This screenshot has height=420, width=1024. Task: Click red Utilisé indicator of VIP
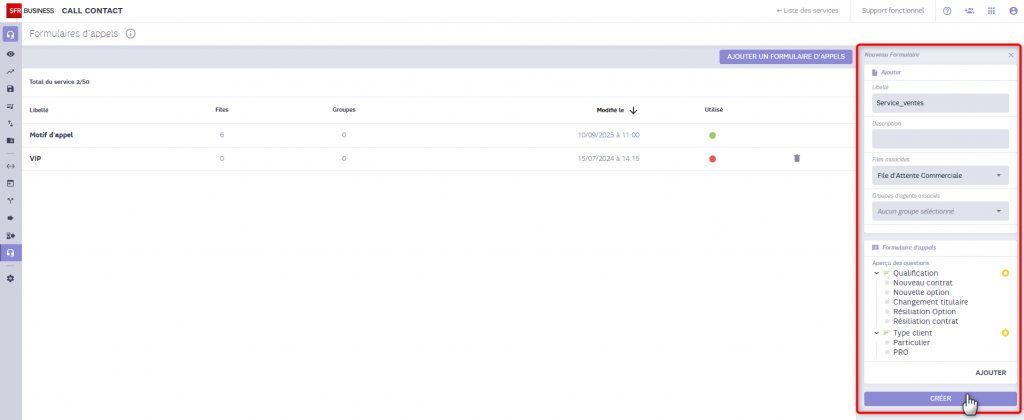[x=712, y=159]
